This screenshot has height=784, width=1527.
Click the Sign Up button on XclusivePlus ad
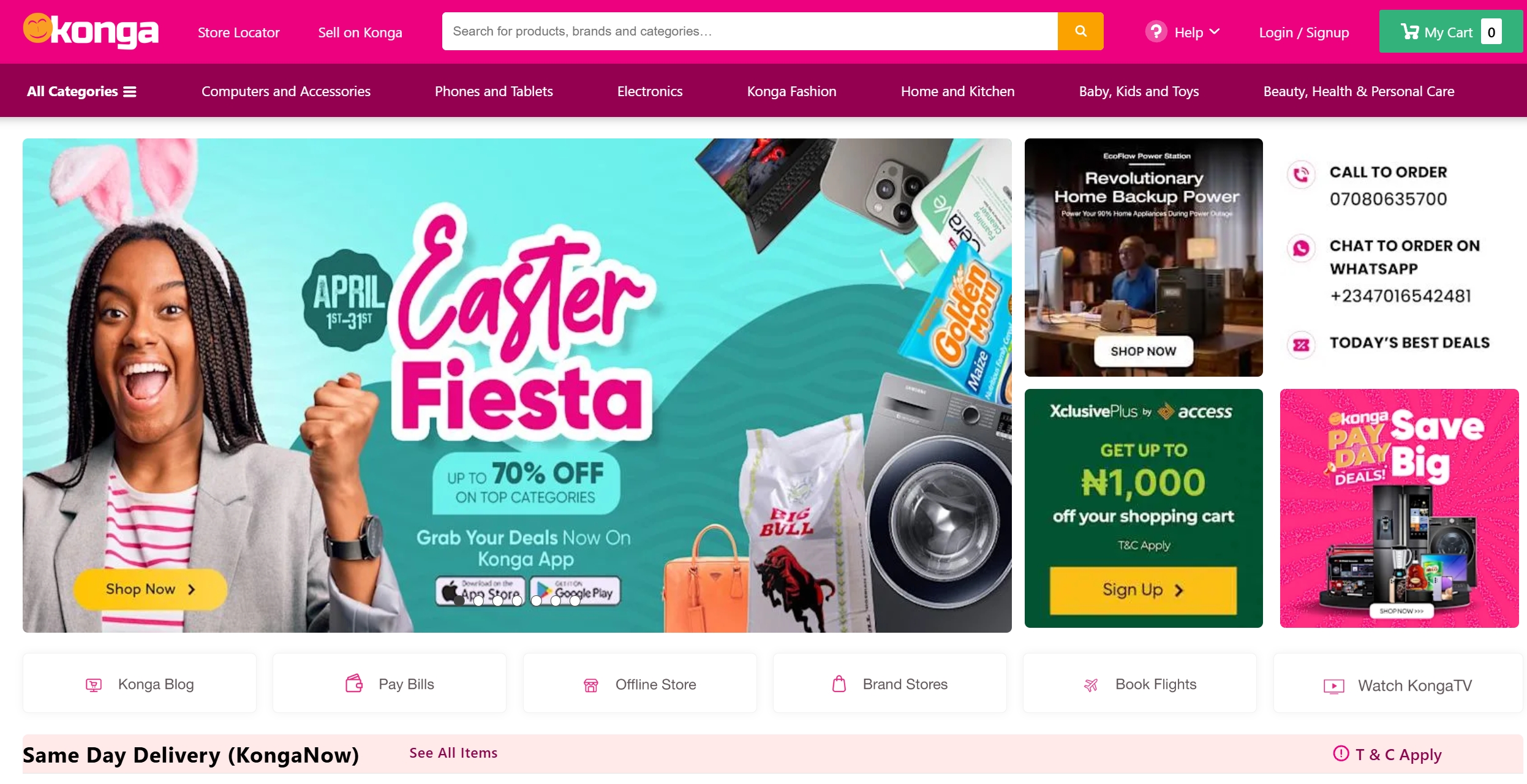click(x=1143, y=590)
